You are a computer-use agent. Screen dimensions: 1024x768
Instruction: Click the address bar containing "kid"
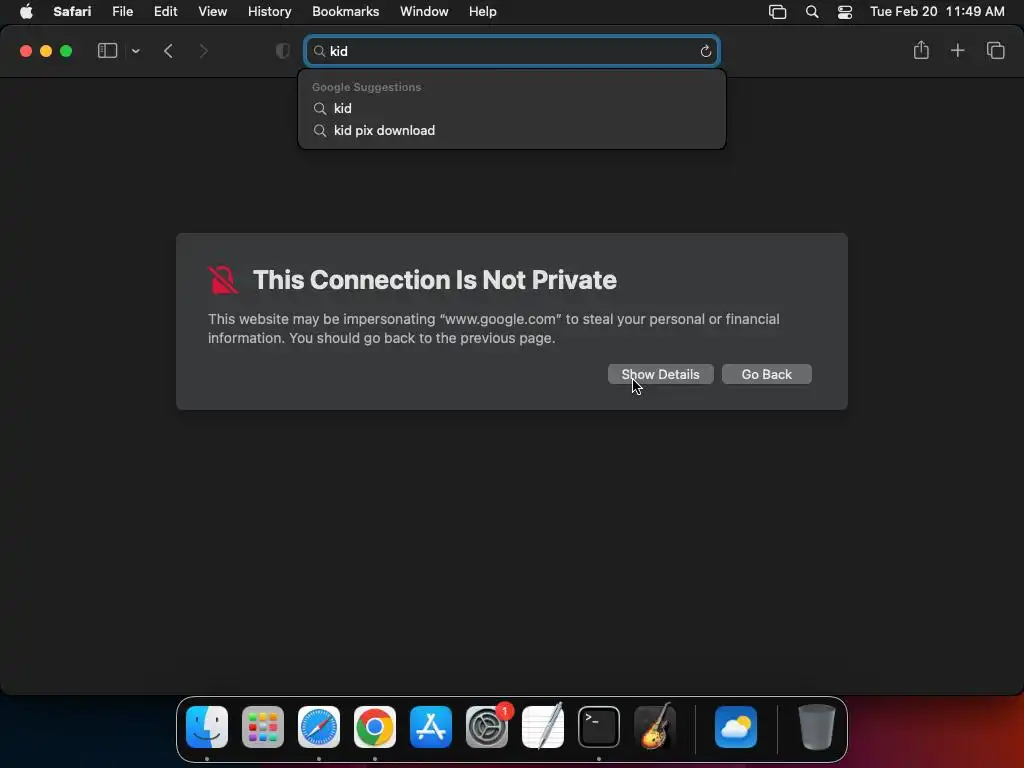(x=512, y=51)
